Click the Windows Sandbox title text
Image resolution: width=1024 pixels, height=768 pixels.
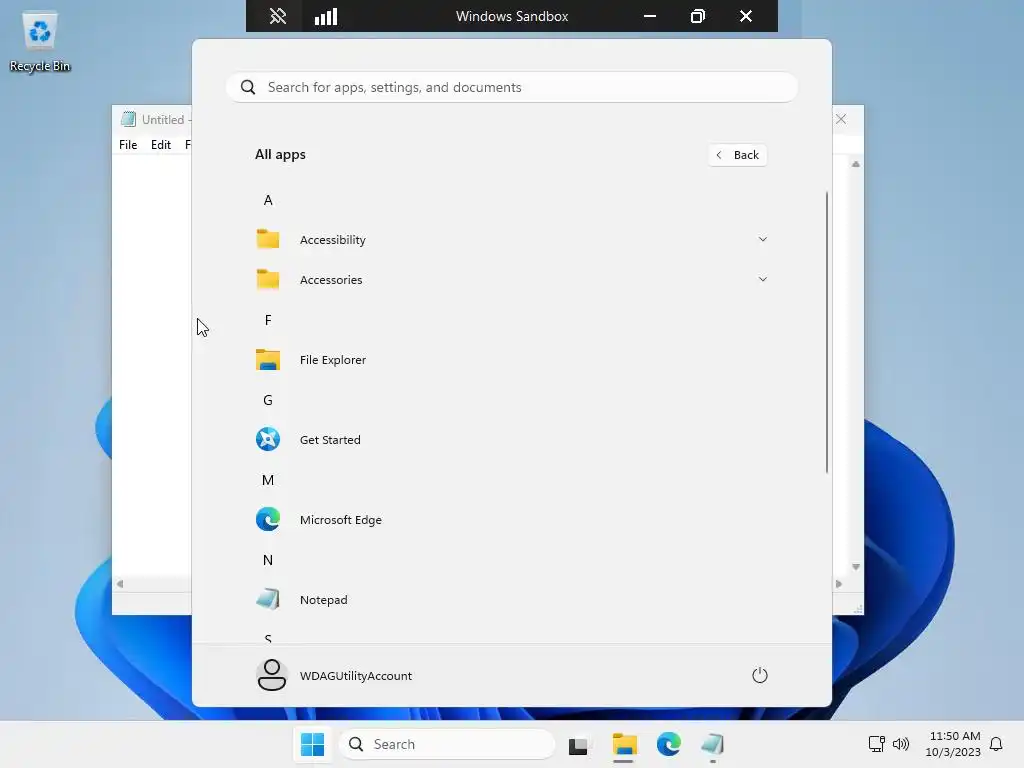point(512,16)
